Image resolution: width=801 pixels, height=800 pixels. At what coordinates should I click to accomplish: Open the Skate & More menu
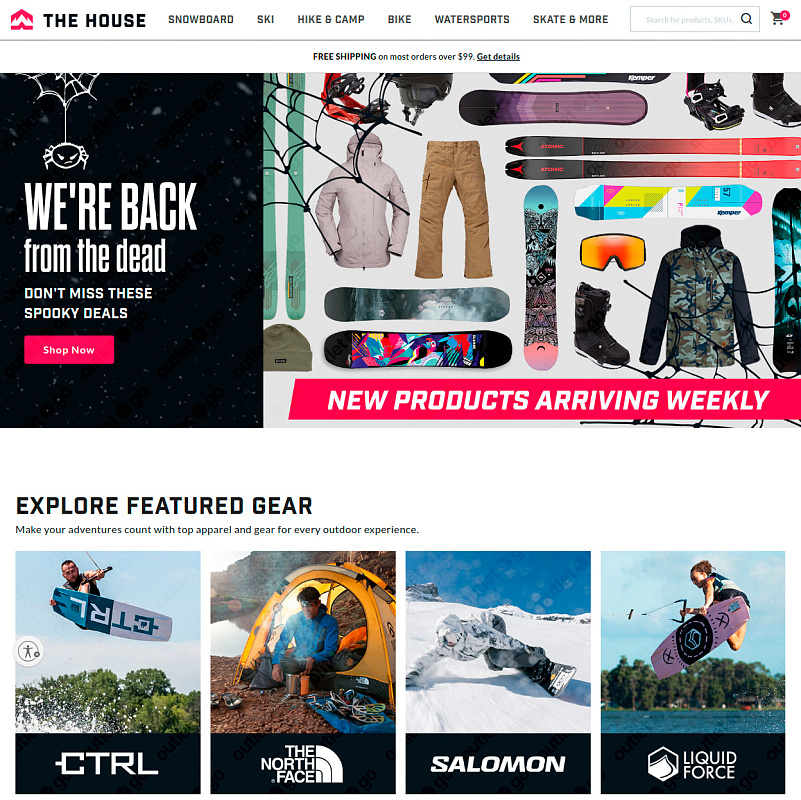click(x=571, y=19)
